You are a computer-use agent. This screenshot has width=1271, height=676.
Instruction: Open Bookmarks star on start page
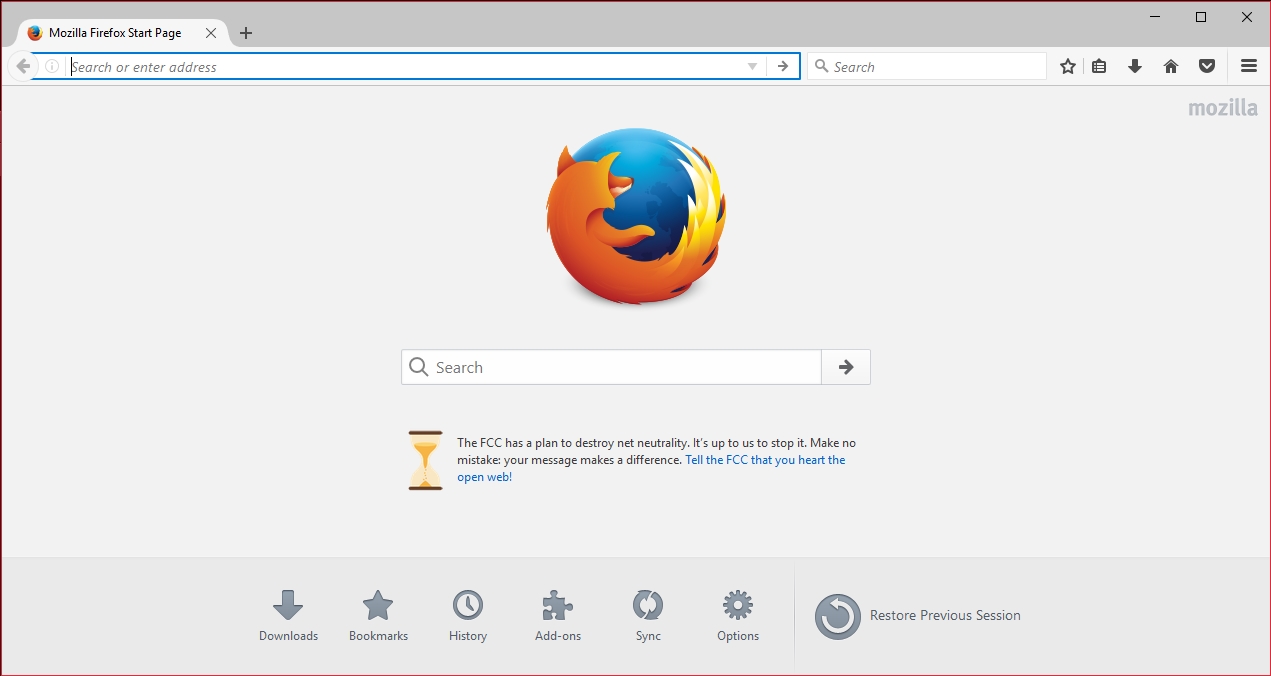point(378,615)
